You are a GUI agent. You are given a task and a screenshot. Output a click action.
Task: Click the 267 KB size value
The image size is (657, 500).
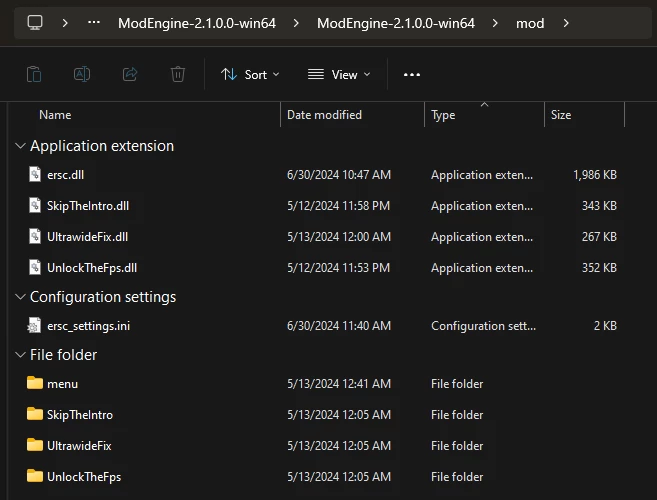[599, 237]
